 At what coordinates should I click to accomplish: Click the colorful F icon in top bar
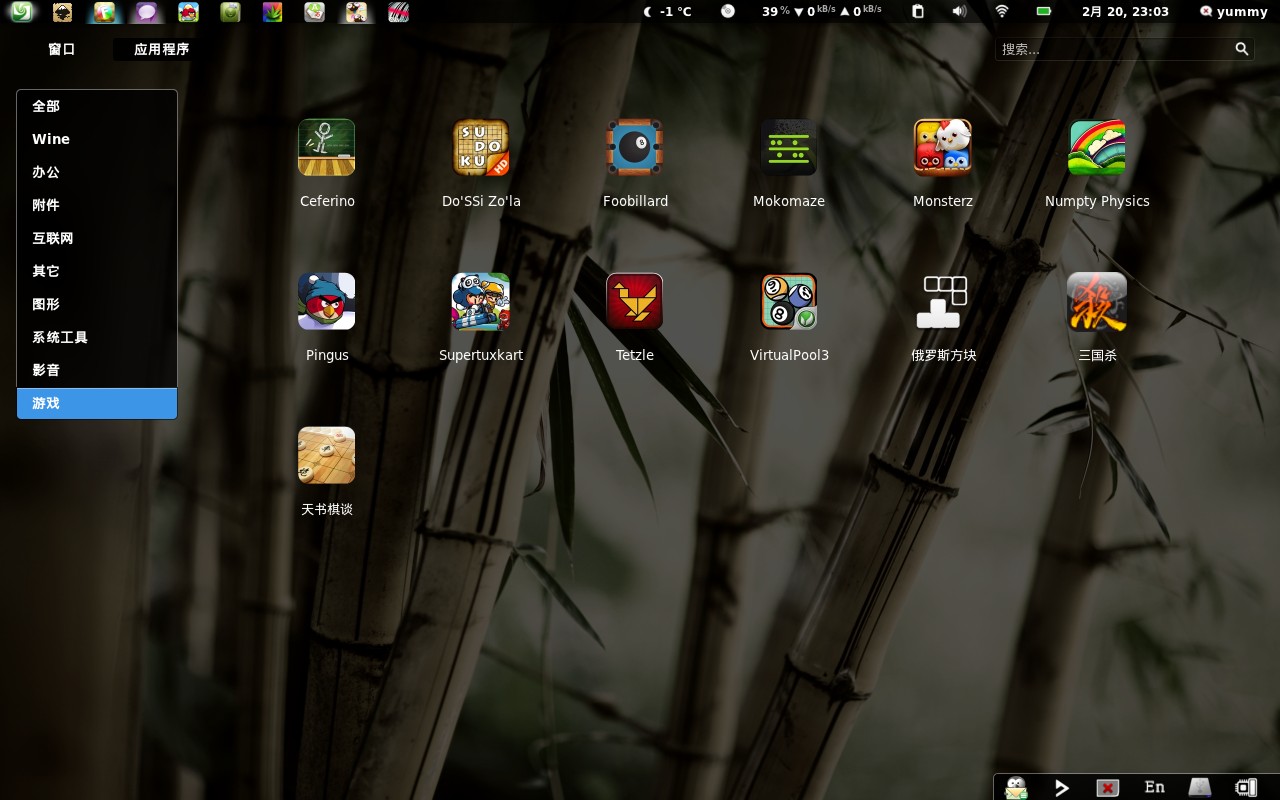click(104, 12)
